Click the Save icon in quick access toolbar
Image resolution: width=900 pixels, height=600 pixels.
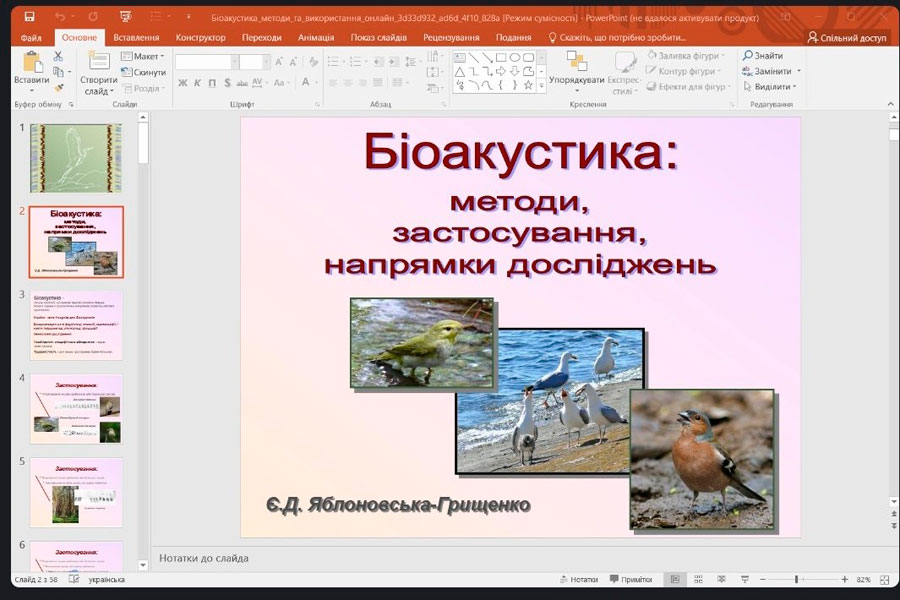pyautogui.click(x=29, y=17)
